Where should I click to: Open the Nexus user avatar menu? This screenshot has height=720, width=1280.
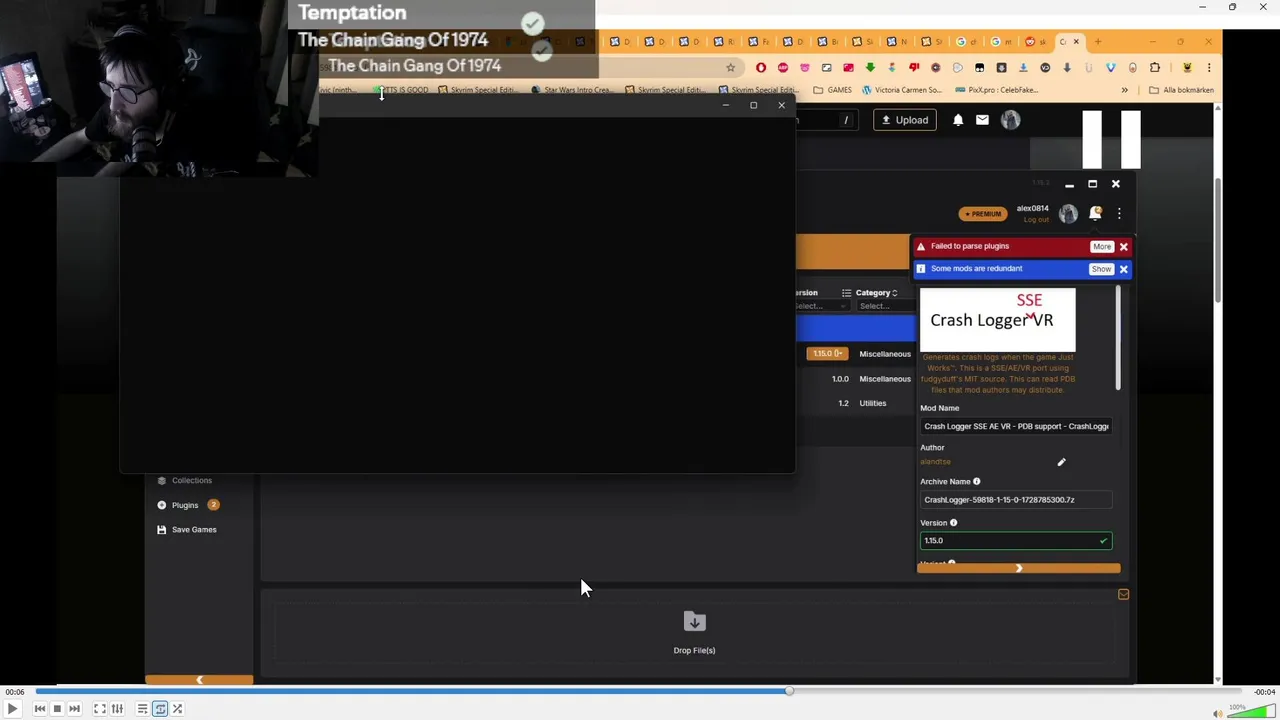(1010, 120)
